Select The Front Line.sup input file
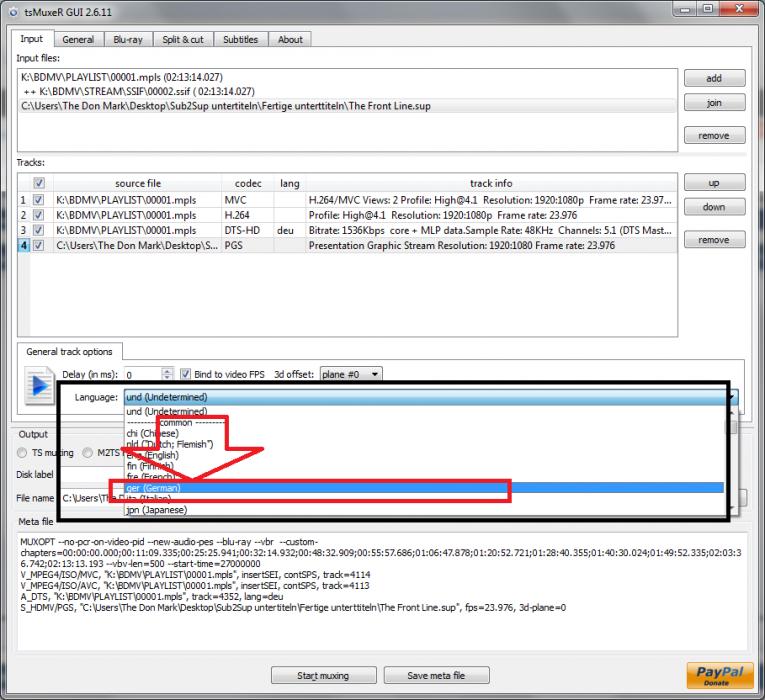This screenshot has height=700, width=765. (347, 106)
